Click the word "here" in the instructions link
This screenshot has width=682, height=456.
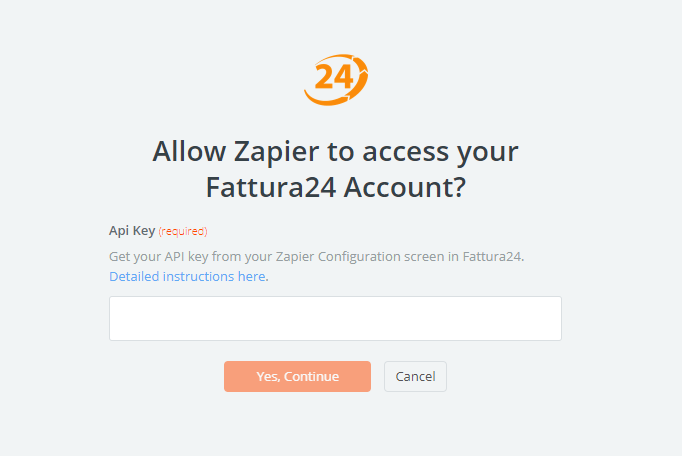click(x=251, y=276)
